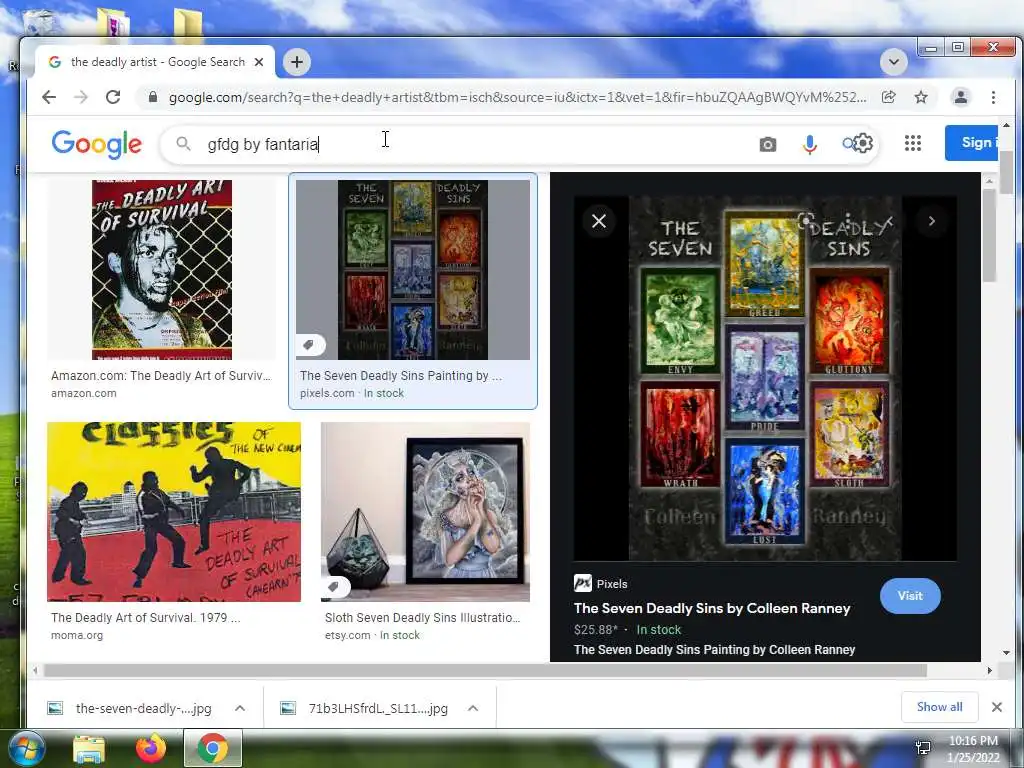This screenshot has width=1024, height=768.
Task: Open the Chrome profile avatar
Action: 961,97
